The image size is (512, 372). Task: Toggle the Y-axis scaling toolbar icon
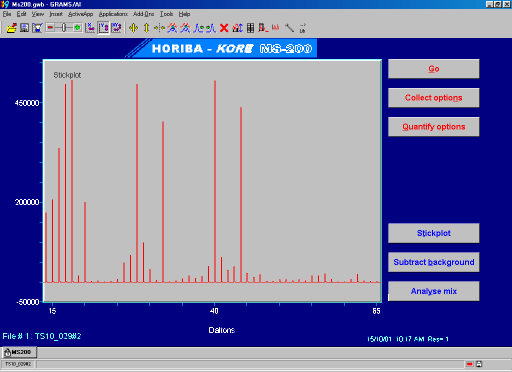(103, 28)
